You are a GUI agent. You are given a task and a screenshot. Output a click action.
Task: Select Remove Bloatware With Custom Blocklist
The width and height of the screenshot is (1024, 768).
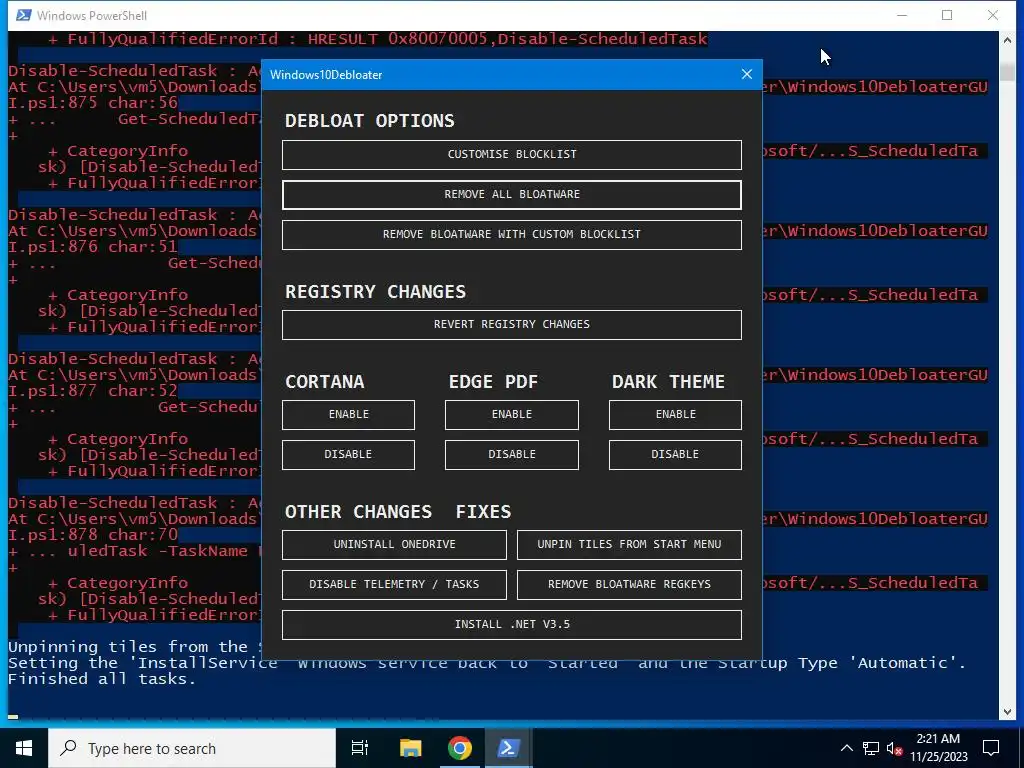tap(511, 234)
